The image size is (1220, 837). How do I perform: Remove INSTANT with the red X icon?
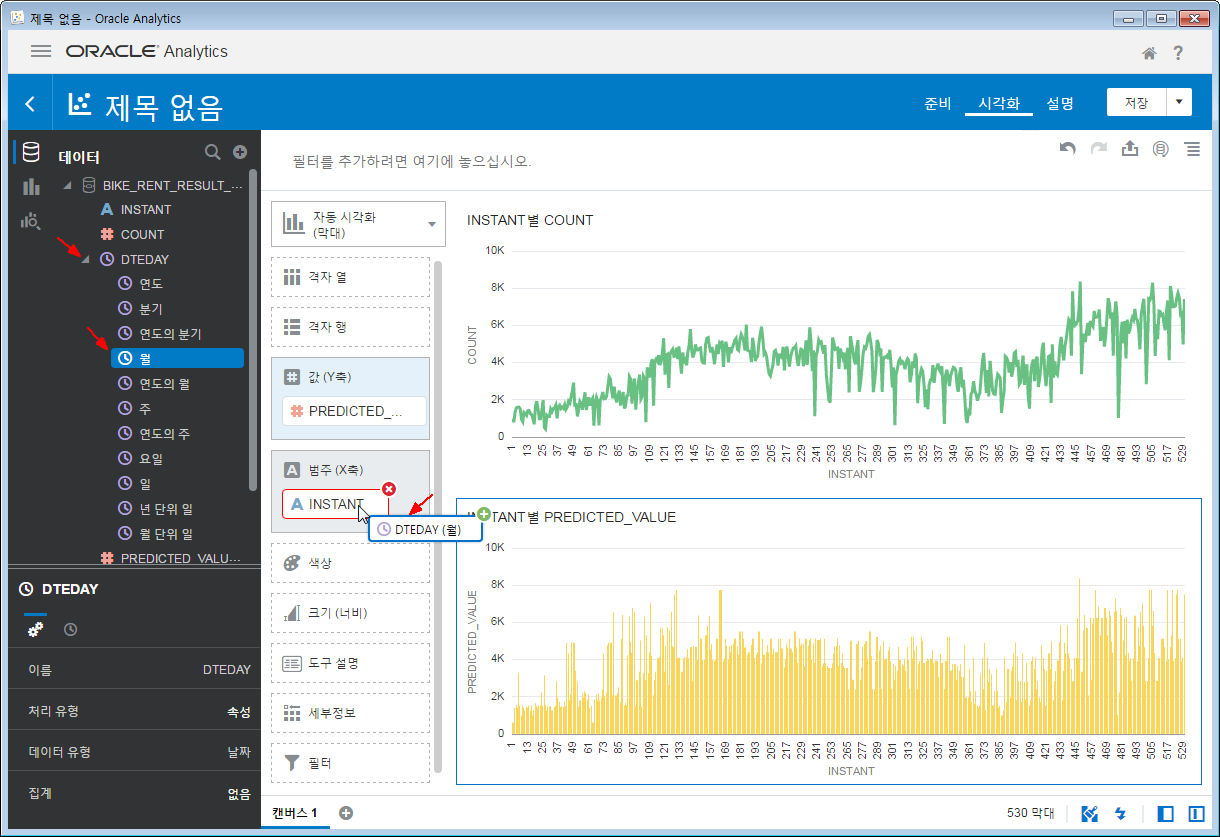(x=389, y=489)
